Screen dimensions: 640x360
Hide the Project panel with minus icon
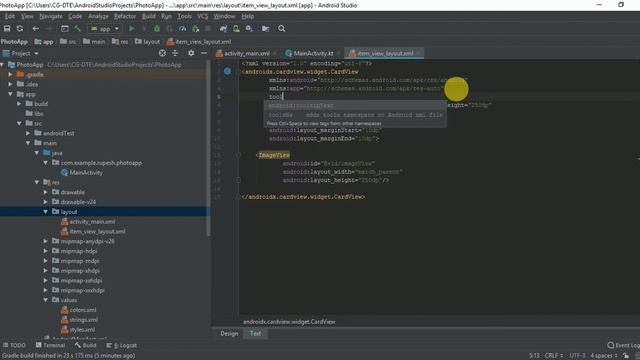(204, 53)
